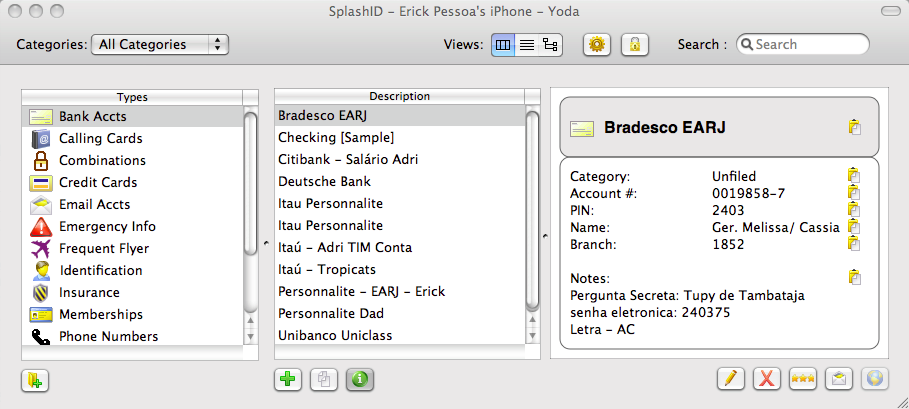The height and width of the screenshot is (409, 909).
Task: Lock the database with the padlock button
Action: click(635, 45)
